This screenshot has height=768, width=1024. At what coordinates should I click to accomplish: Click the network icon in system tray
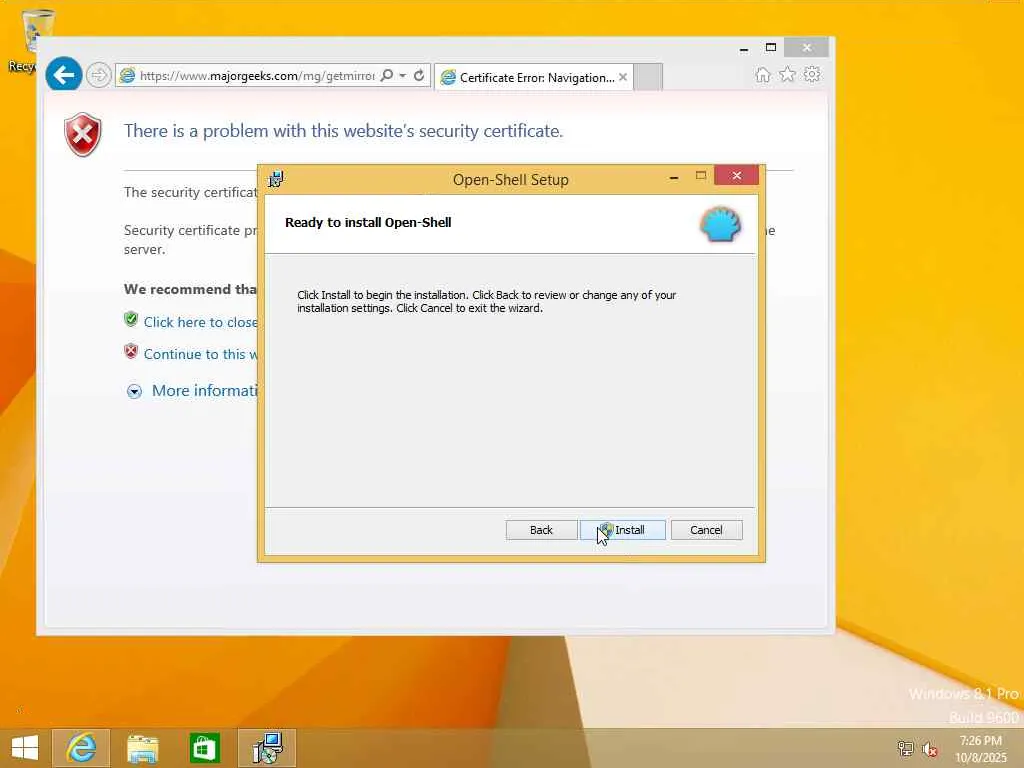coord(905,748)
